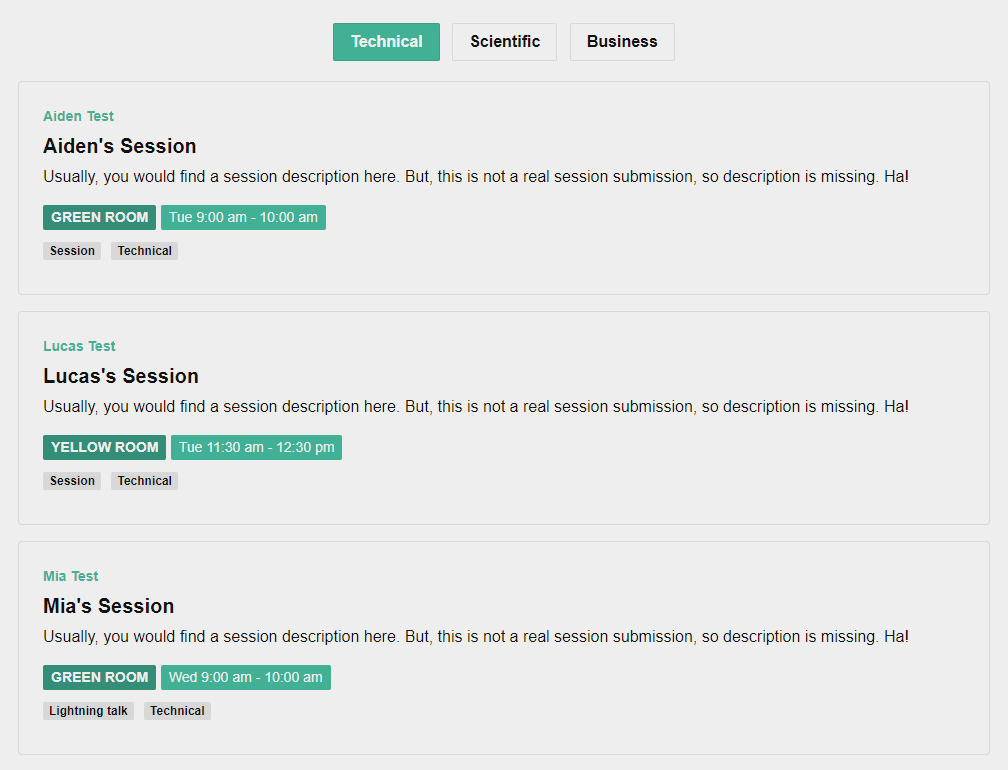The height and width of the screenshot is (770, 1008).
Task: Open speaker Mia Test link
Action: click(x=70, y=576)
